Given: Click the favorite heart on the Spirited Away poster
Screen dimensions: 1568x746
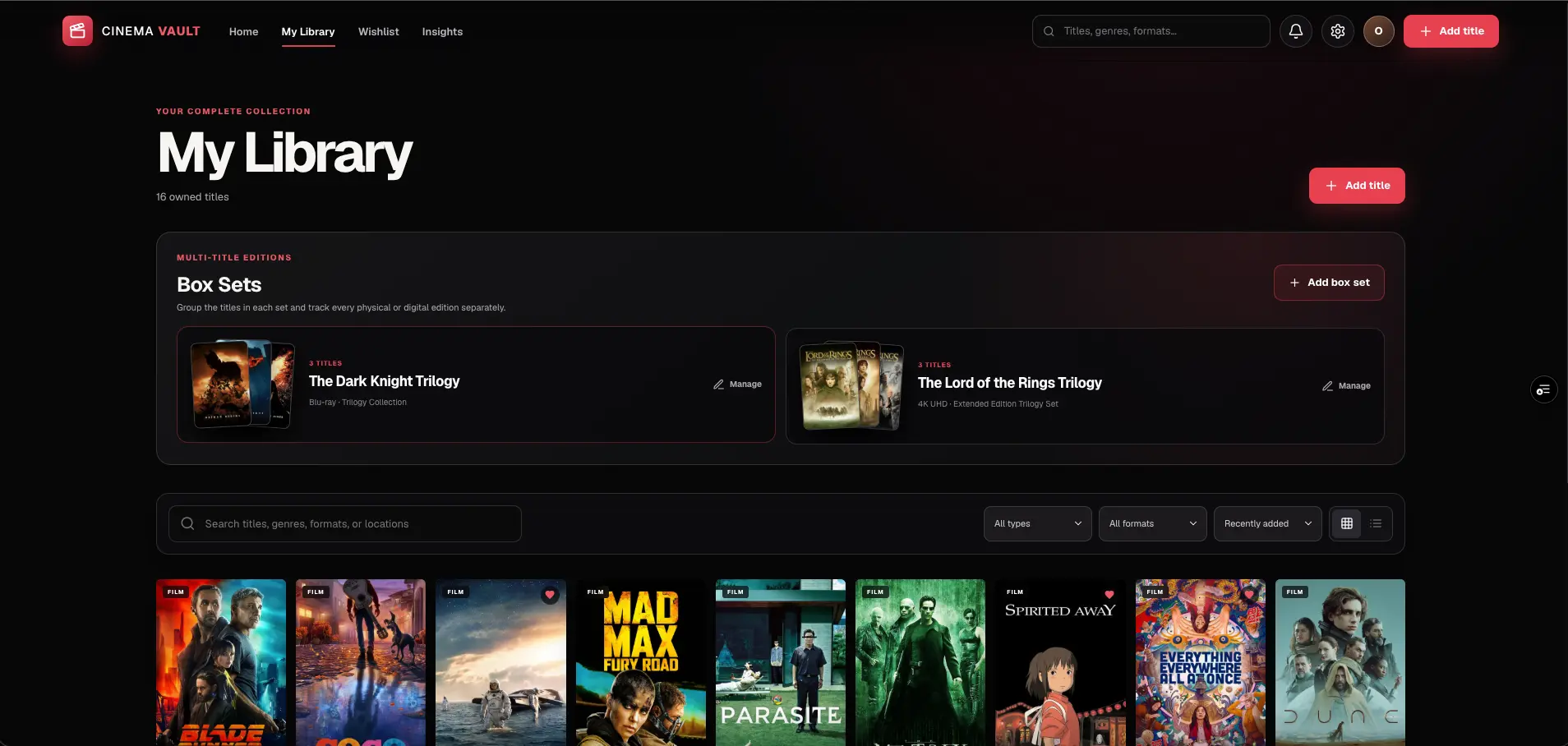Looking at the screenshot, I should pos(1109,595).
